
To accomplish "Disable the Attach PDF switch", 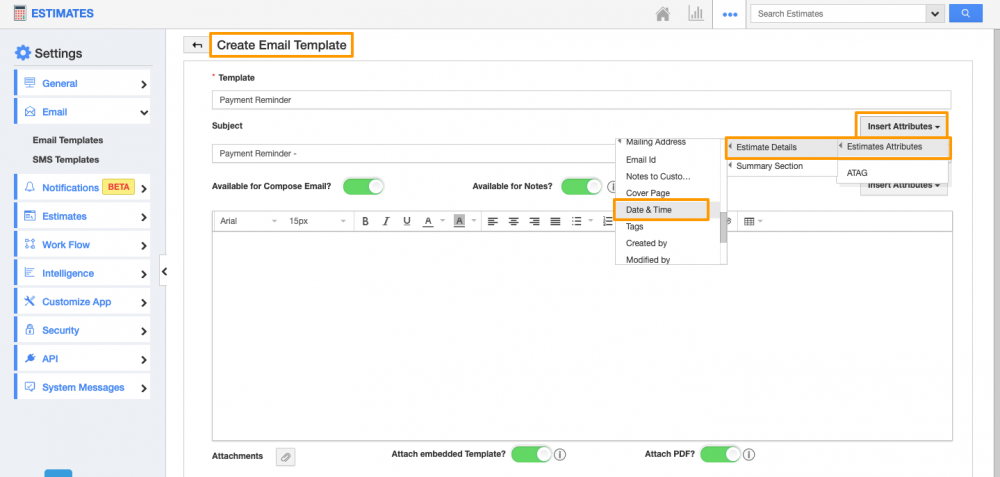I will pos(719,454).
